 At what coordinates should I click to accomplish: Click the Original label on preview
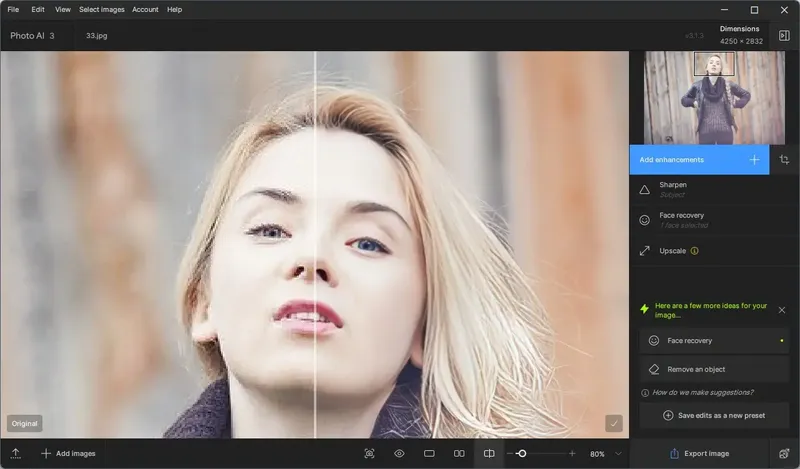(x=24, y=424)
